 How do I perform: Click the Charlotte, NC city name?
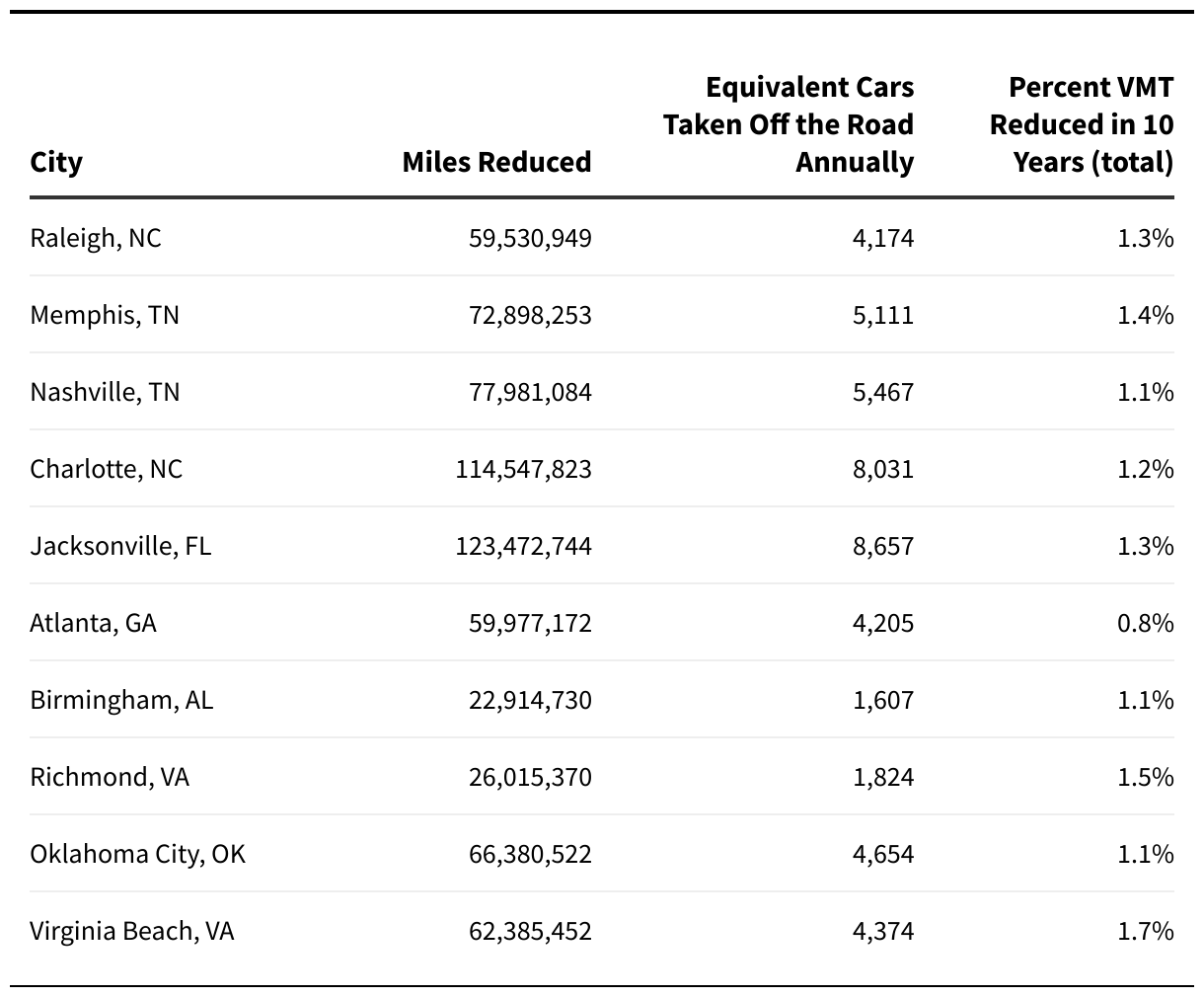coord(107,469)
